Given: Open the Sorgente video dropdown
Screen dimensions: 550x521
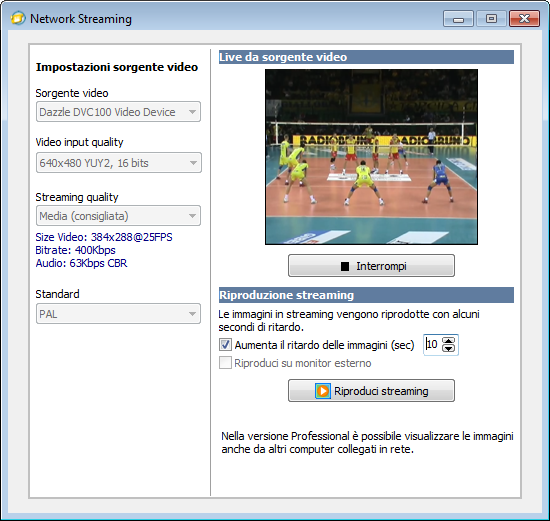Looking at the screenshot, I should (119, 112).
